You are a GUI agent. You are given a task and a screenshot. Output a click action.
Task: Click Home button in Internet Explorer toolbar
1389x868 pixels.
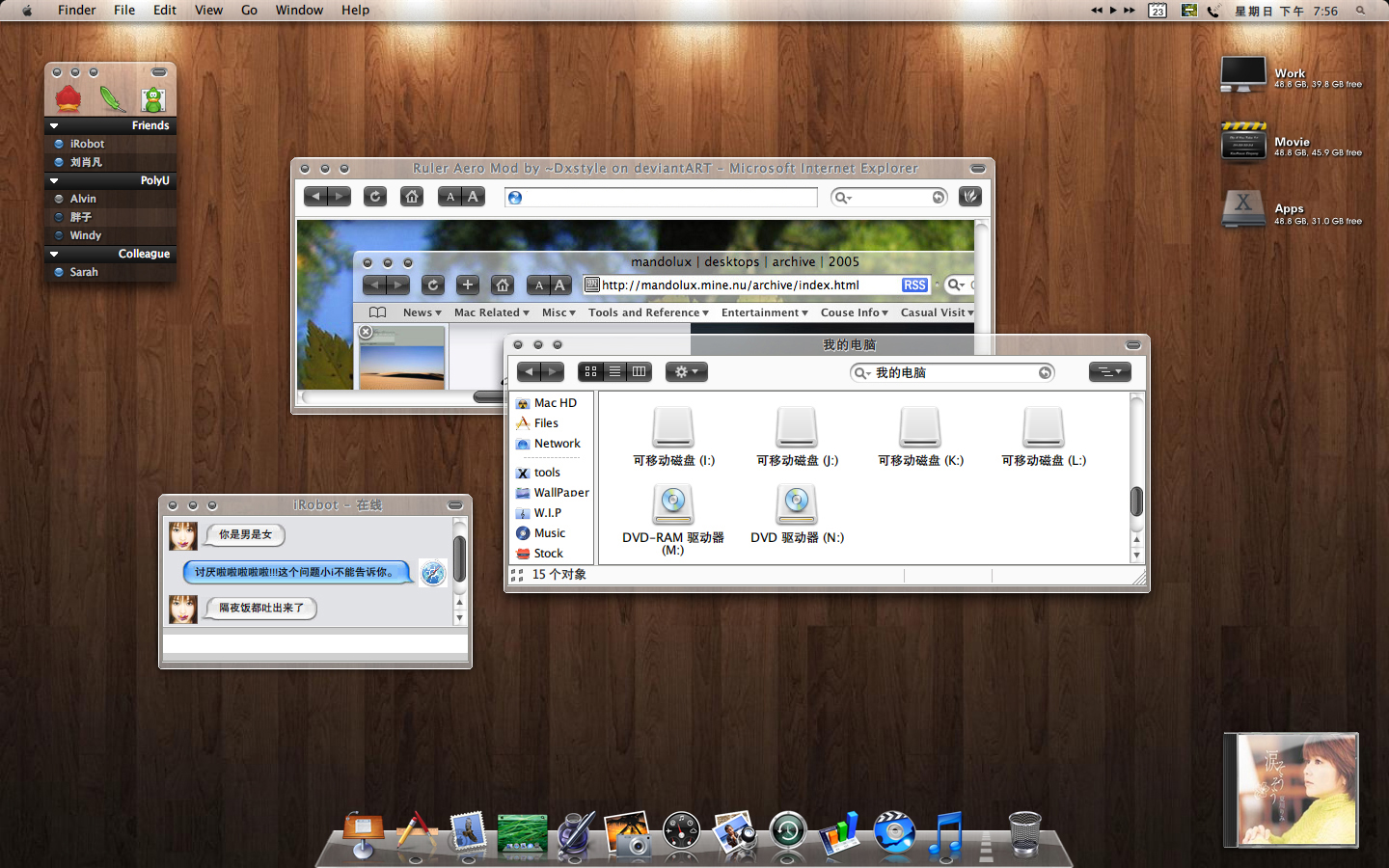[412, 197]
